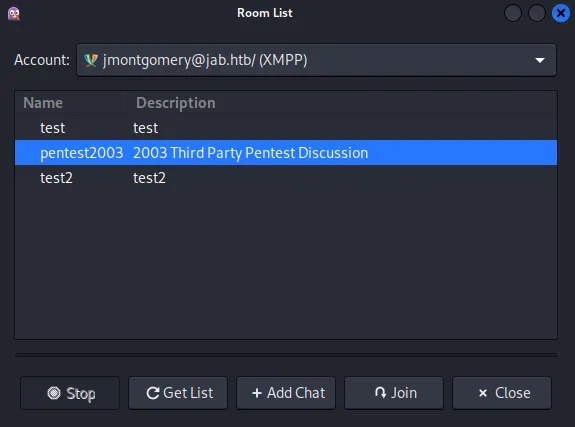Click the x icon on the Close button
The image size is (575, 427).
pos(483,393)
